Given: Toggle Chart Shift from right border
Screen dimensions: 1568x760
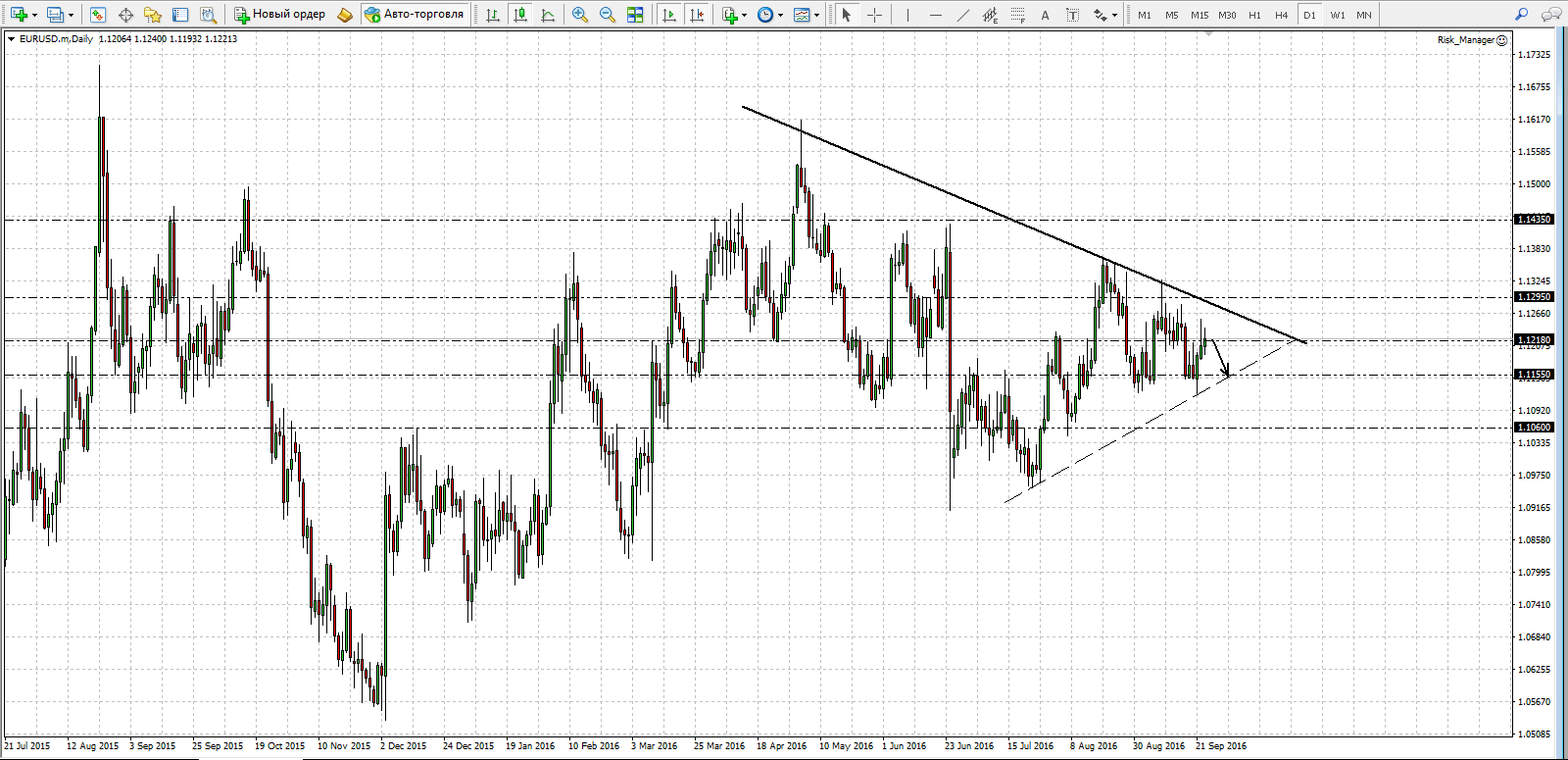Looking at the screenshot, I should click(697, 15).
